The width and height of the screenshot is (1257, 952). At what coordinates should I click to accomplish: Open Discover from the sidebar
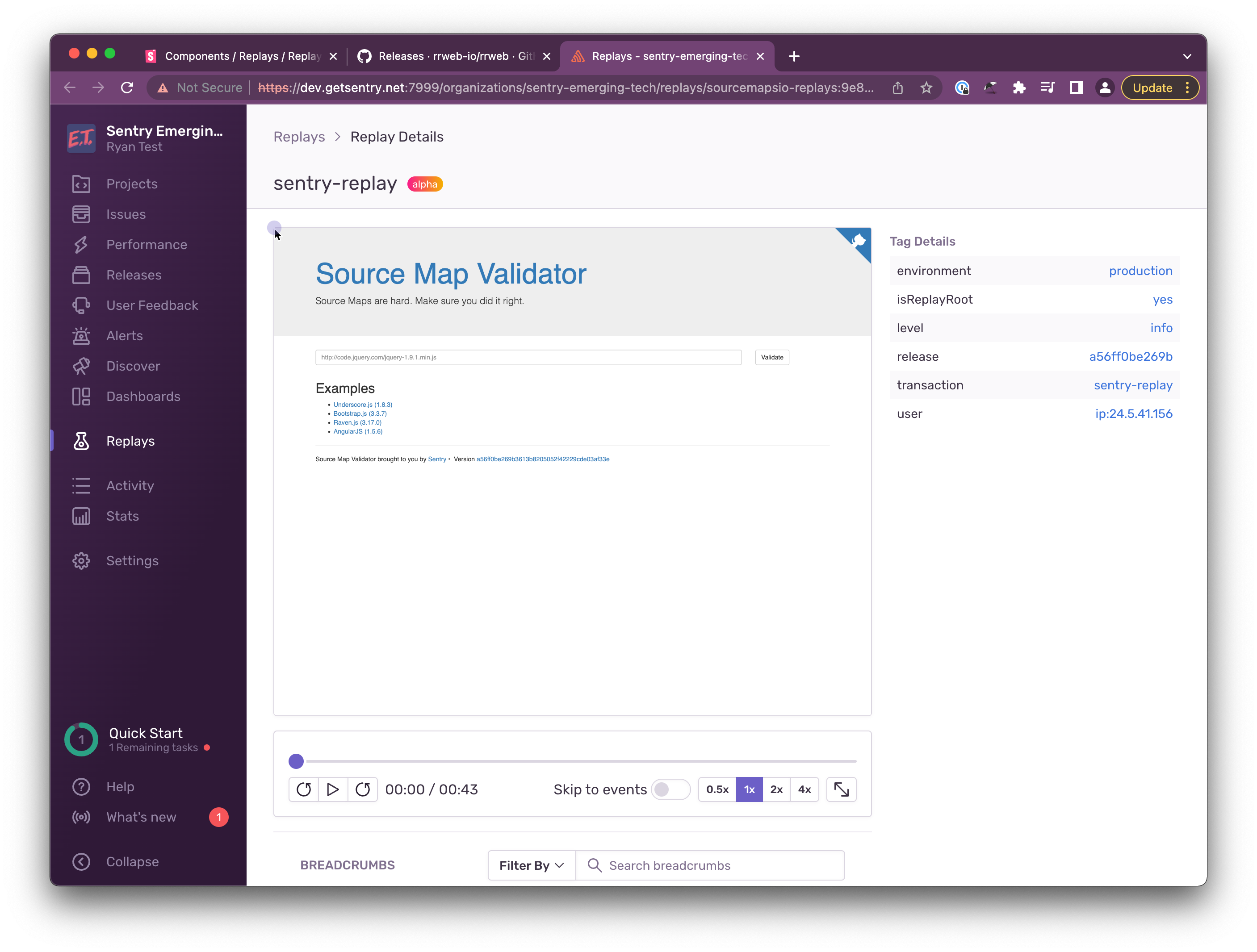click(82, 366)
